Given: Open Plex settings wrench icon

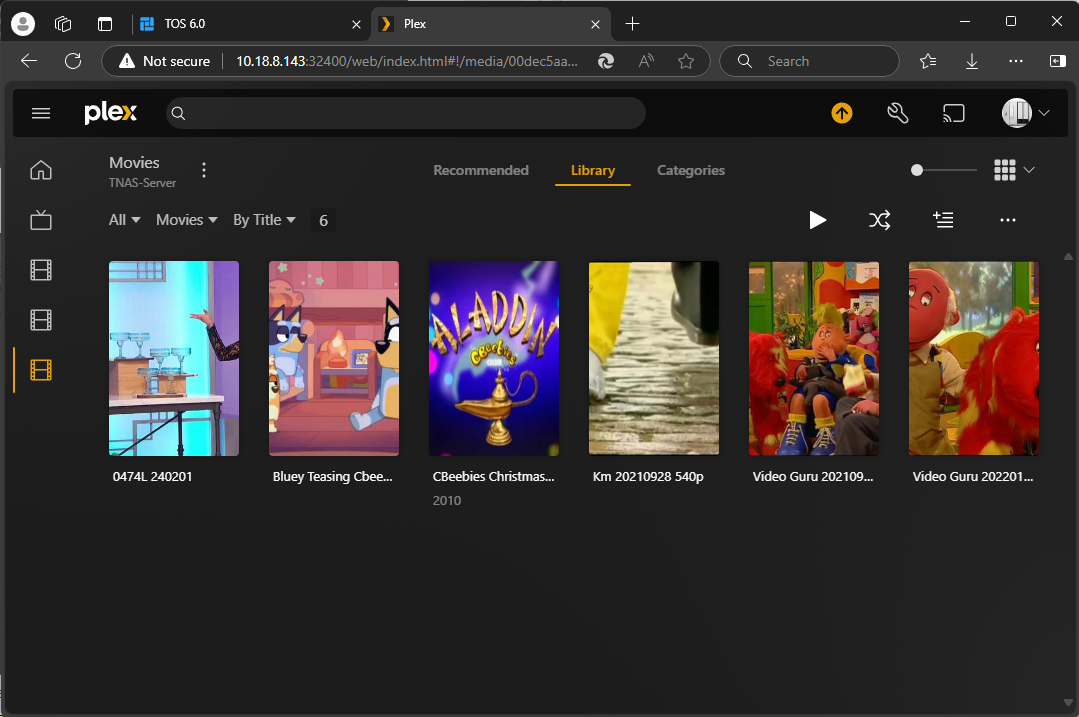Looking at the screenshot, I should pos(897,113).
